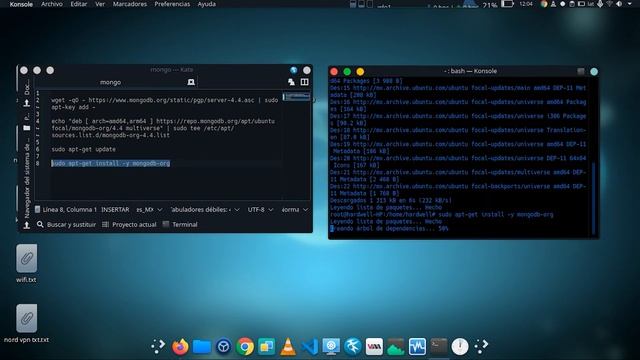
Task: Open the nord vpn txt.txt desktop file
Action: [26, 323]
